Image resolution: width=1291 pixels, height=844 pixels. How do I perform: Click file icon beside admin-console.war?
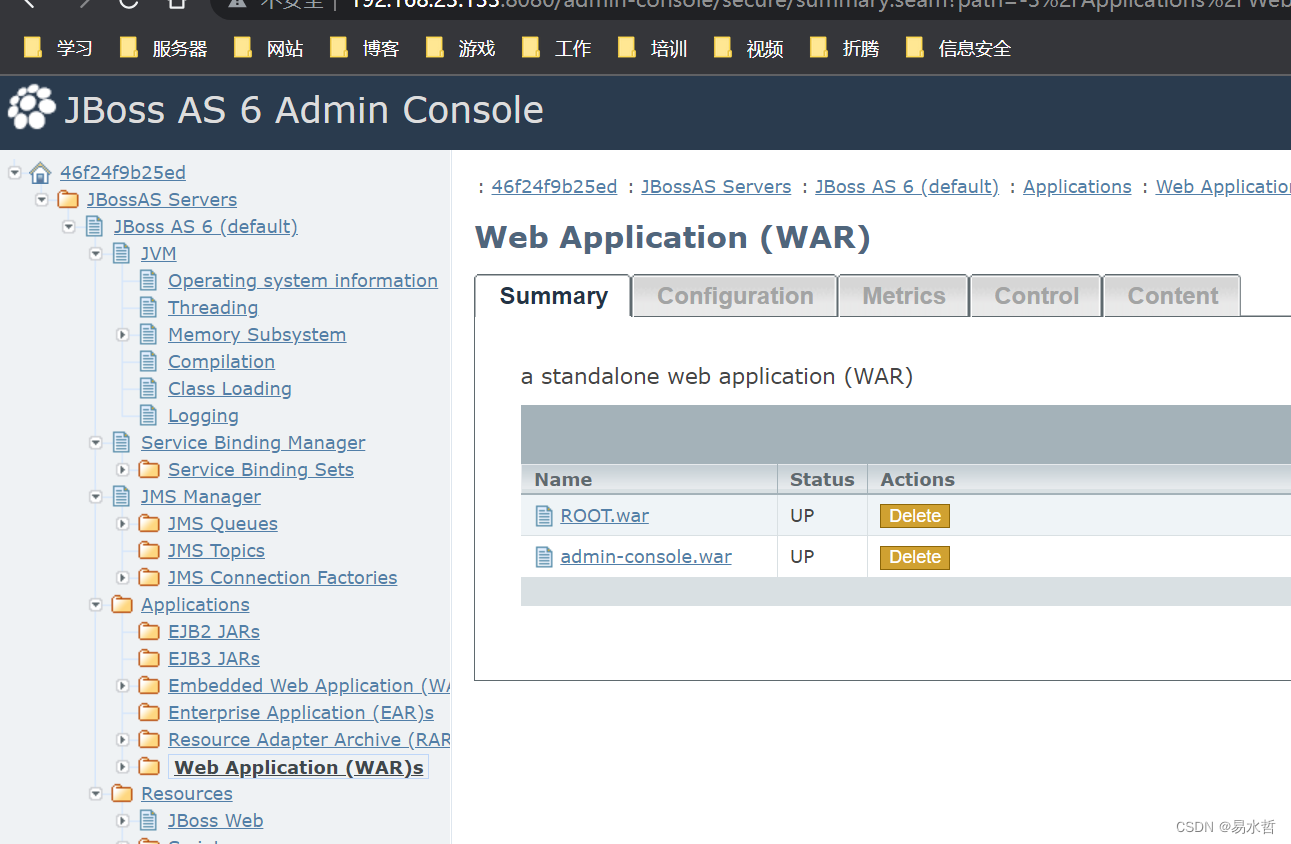tap(544, 557)
